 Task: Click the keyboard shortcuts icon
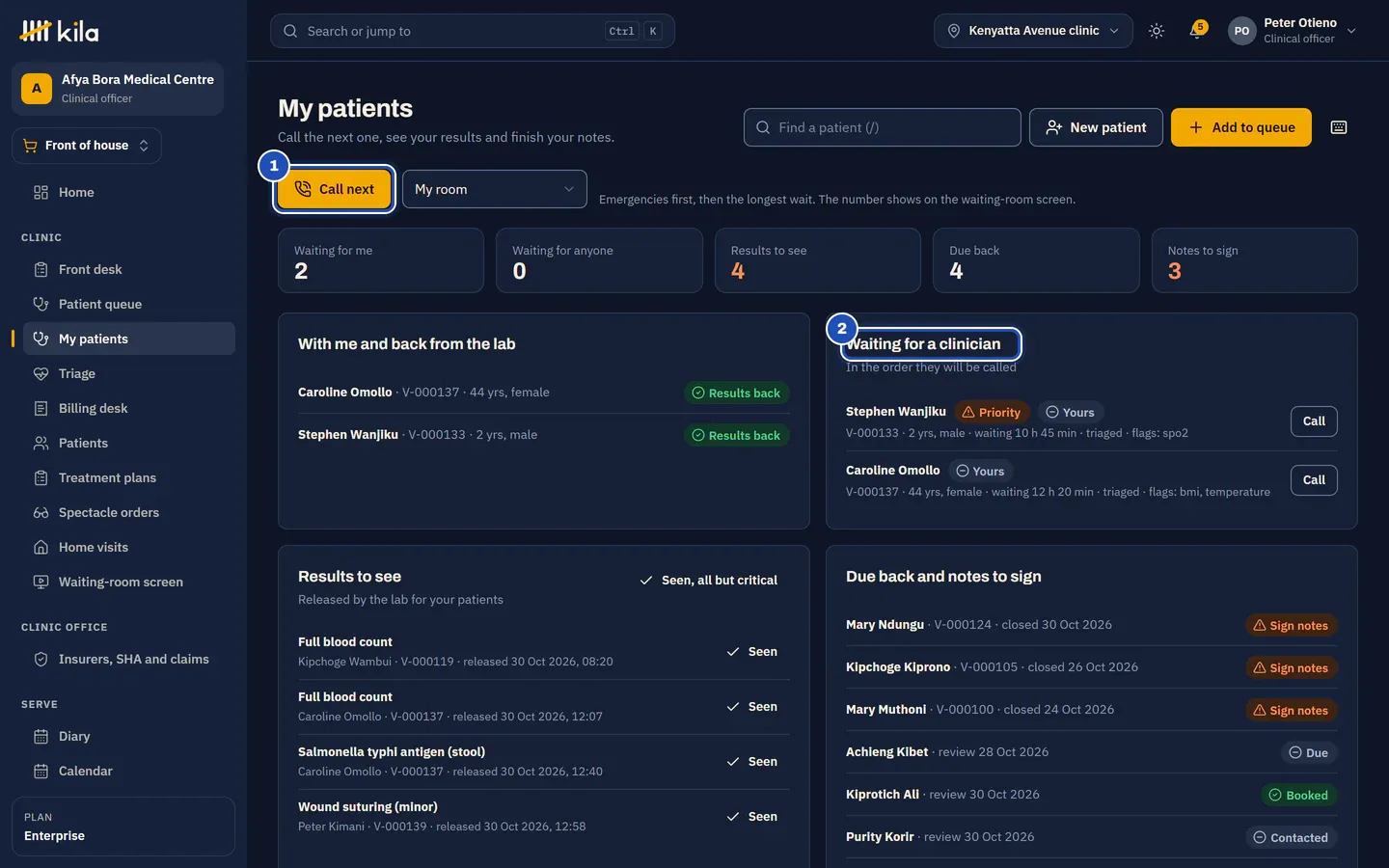tap(1339, 127)
